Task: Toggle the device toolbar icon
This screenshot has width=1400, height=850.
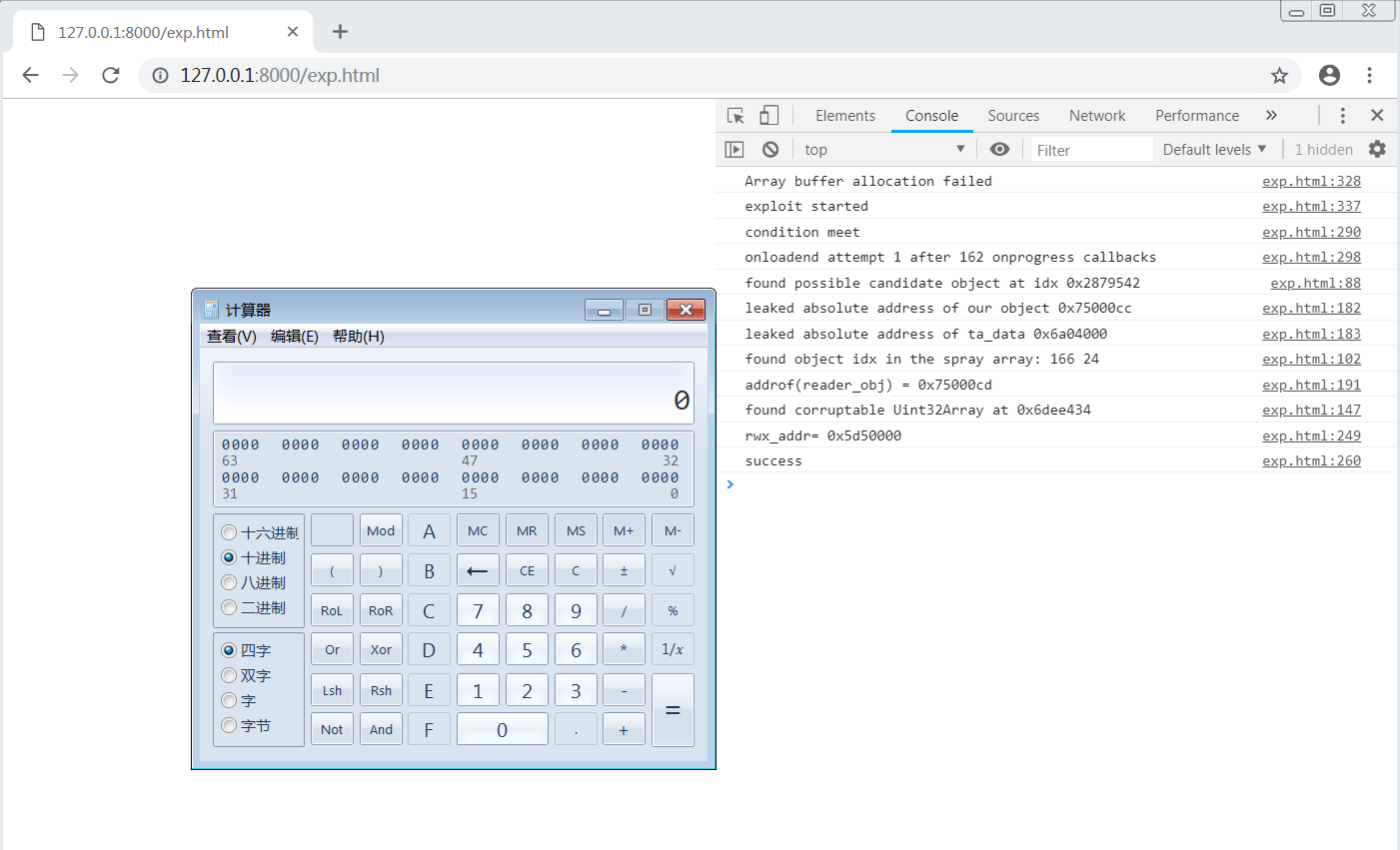Action: tap(768, 116)
